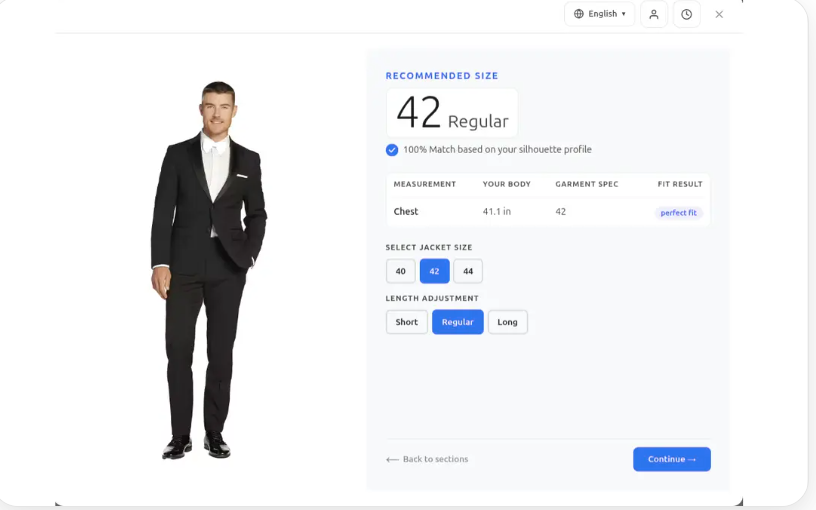Click the perfect fit badge
The image size is (816, 510).
679,213
